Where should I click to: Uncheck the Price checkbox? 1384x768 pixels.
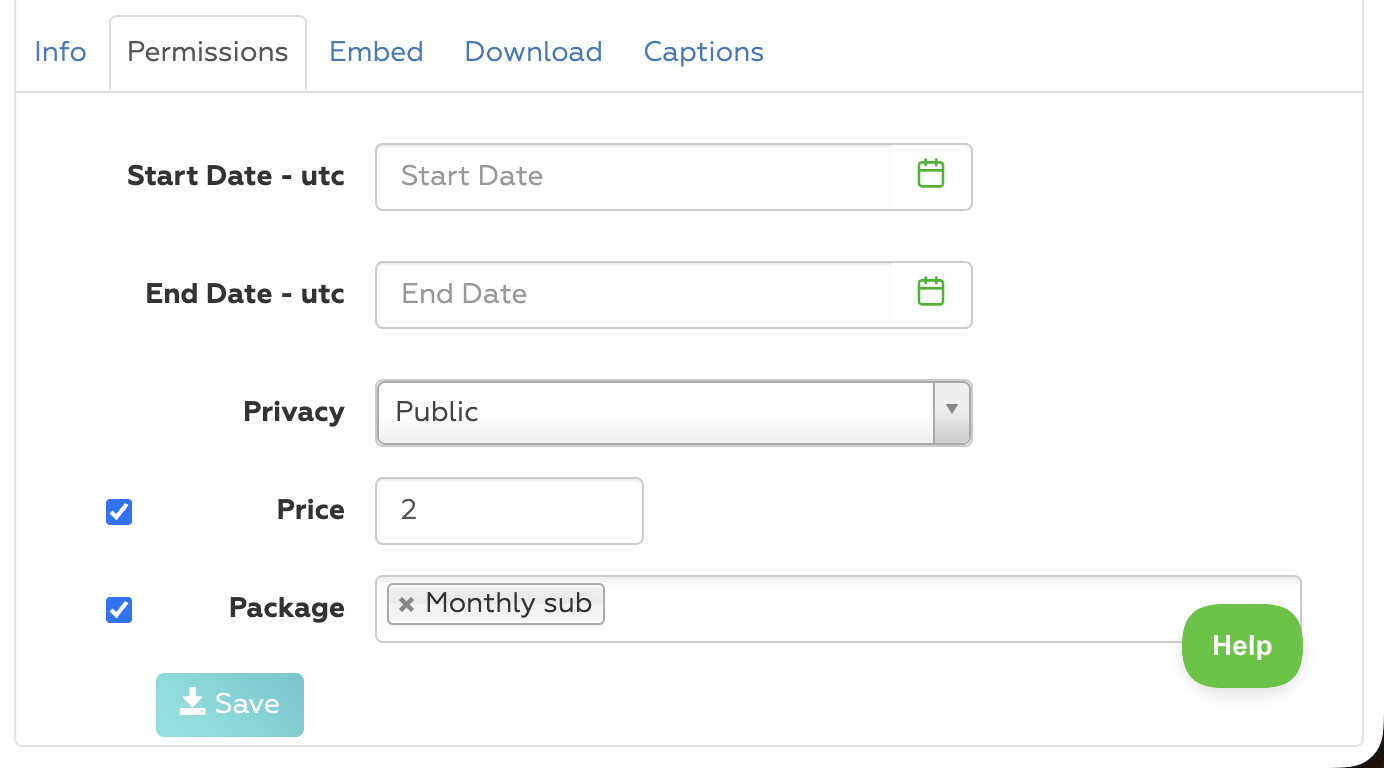(119, 512)
